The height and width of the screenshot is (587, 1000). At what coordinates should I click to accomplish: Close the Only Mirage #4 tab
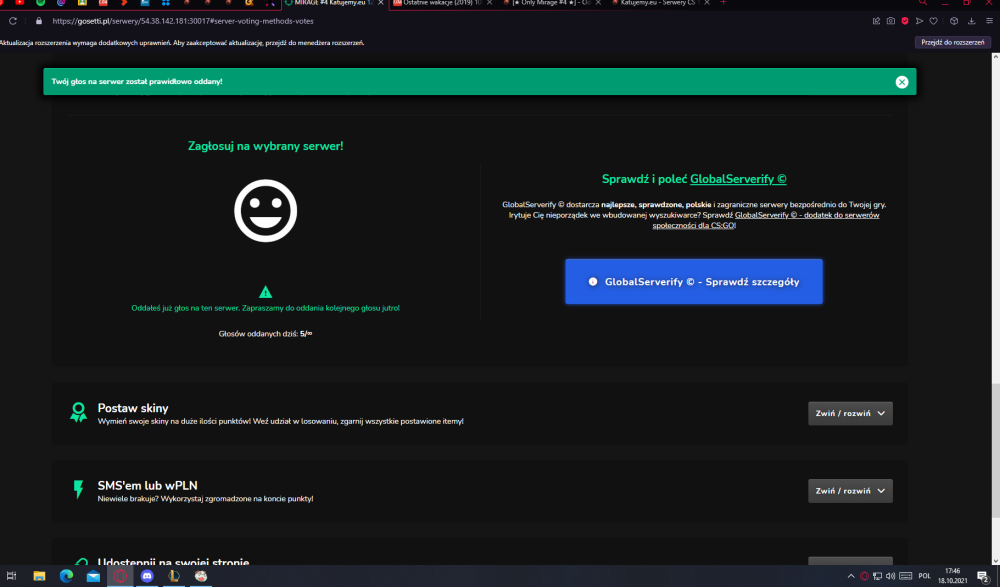[x=598, y=3]
